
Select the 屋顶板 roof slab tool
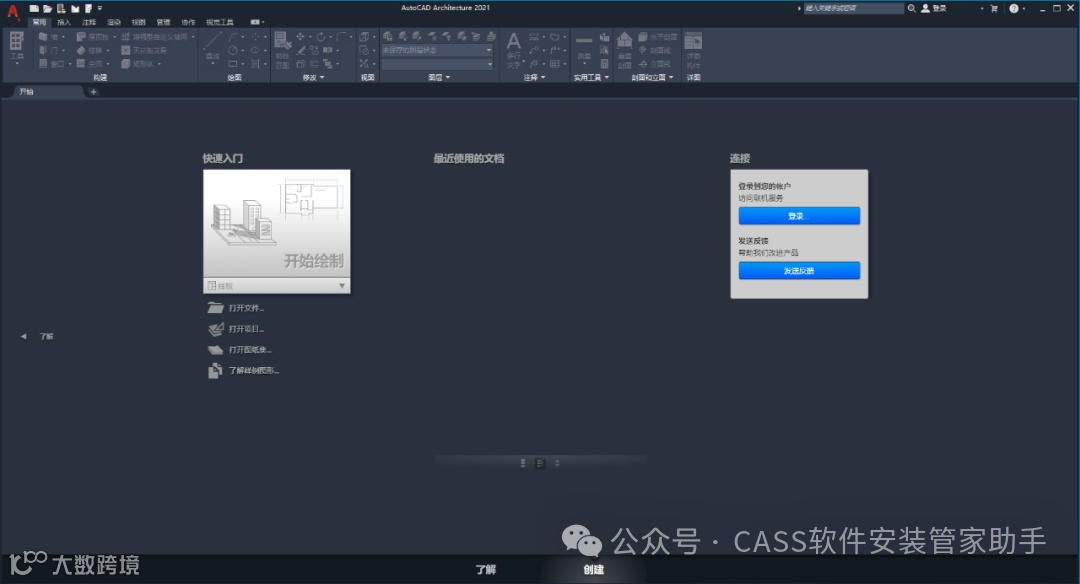point(94,36)
